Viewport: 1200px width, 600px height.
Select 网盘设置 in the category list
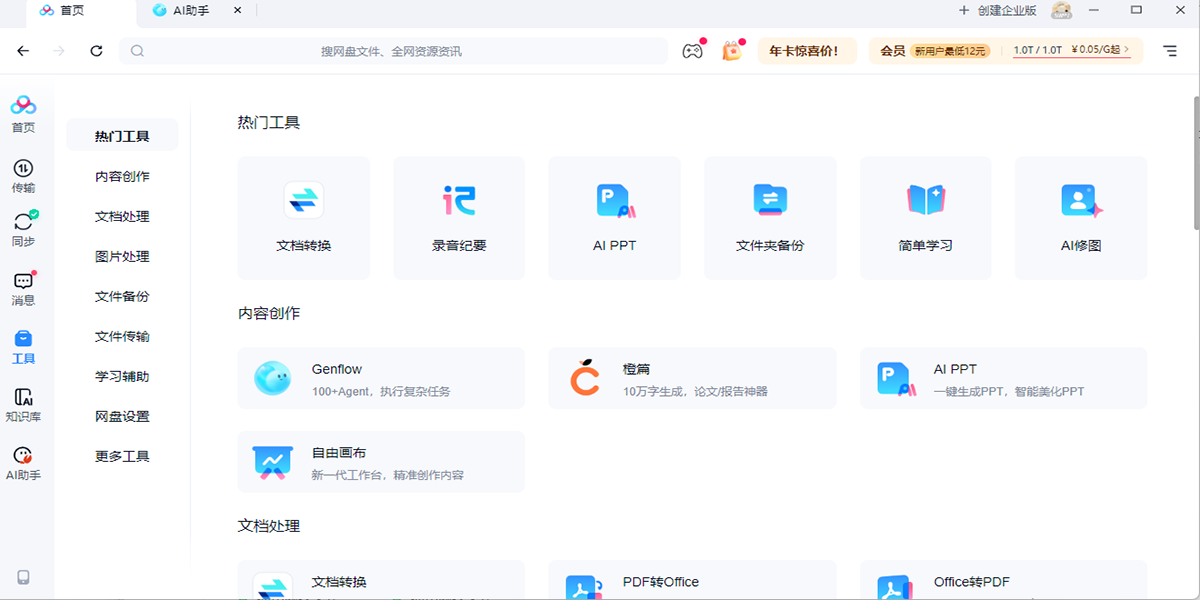point(122,416)
